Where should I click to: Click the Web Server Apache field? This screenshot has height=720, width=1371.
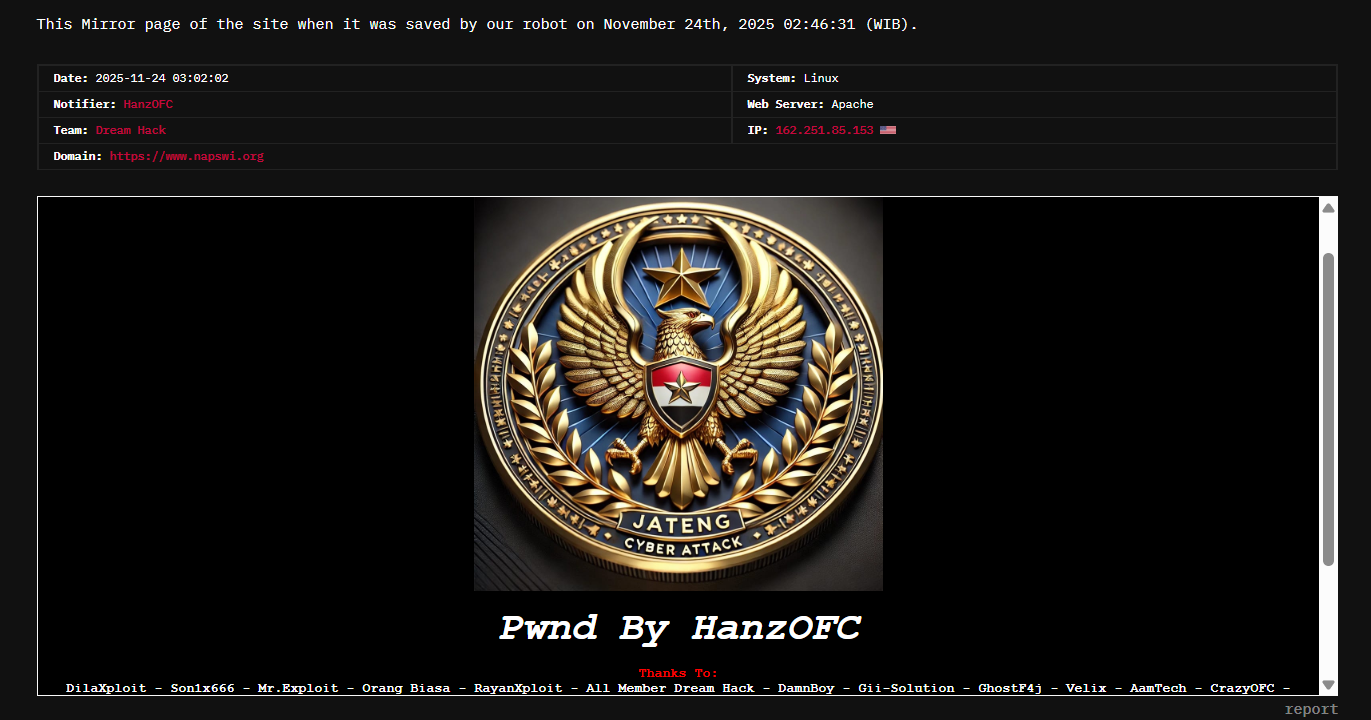[810, 104]
